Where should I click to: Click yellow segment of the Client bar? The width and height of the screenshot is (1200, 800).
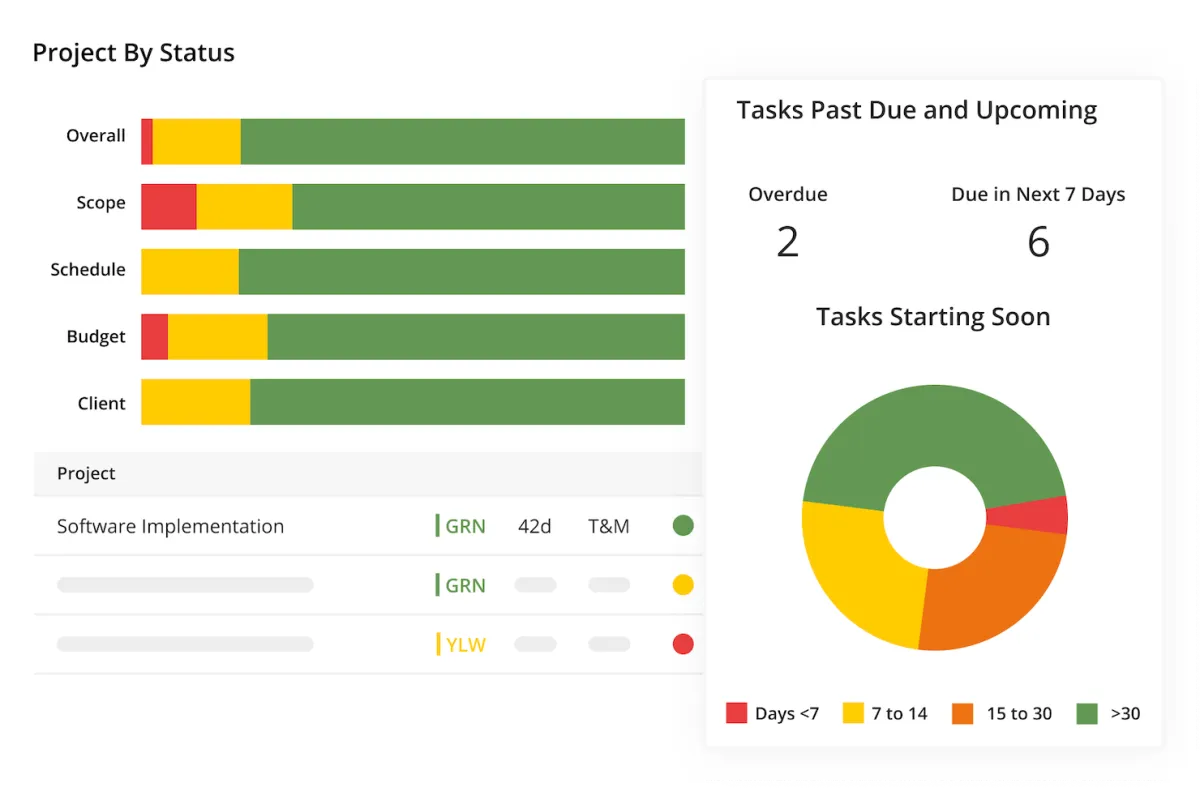(195, 402)
